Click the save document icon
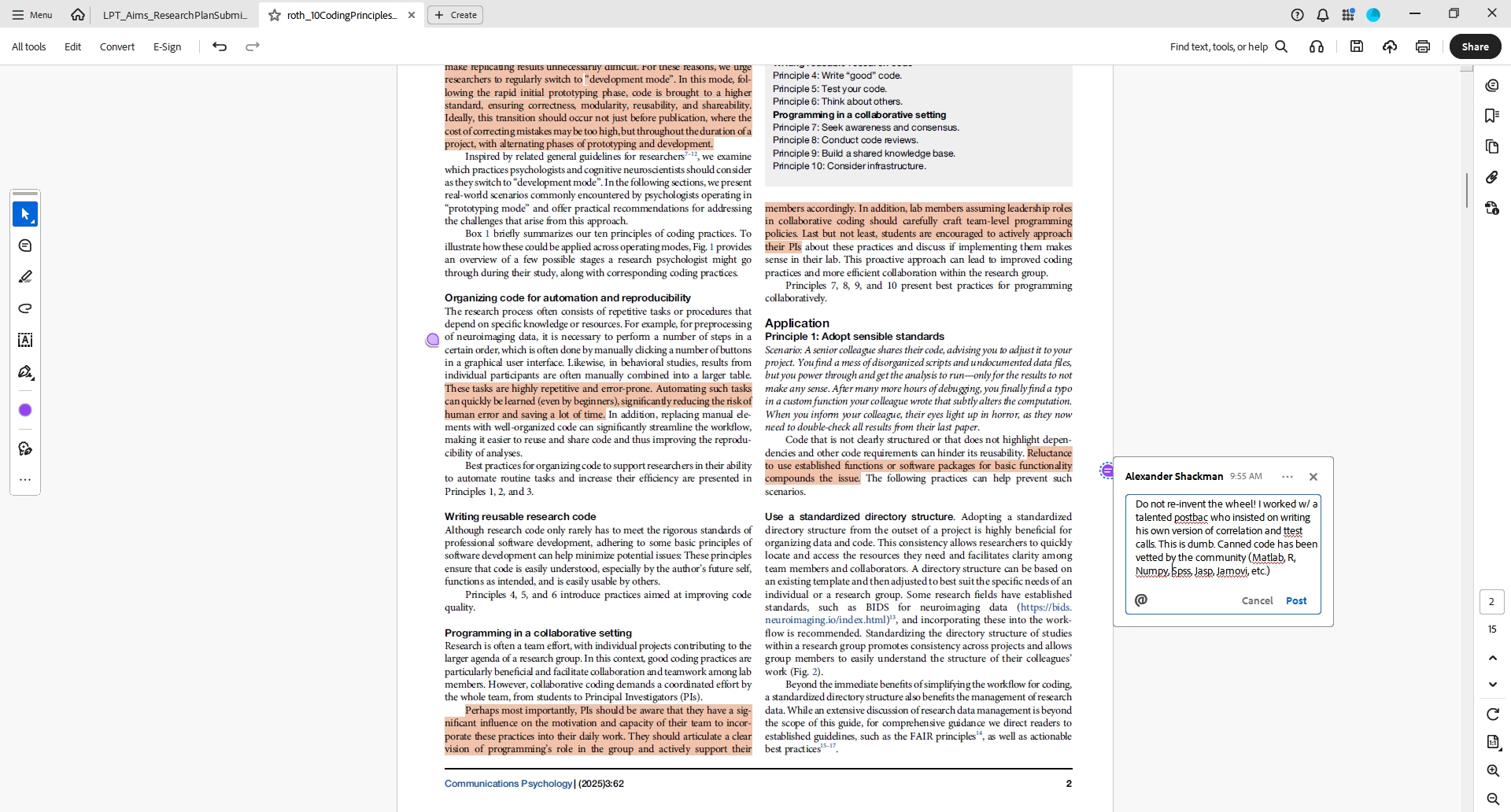 pos(1357,46)
